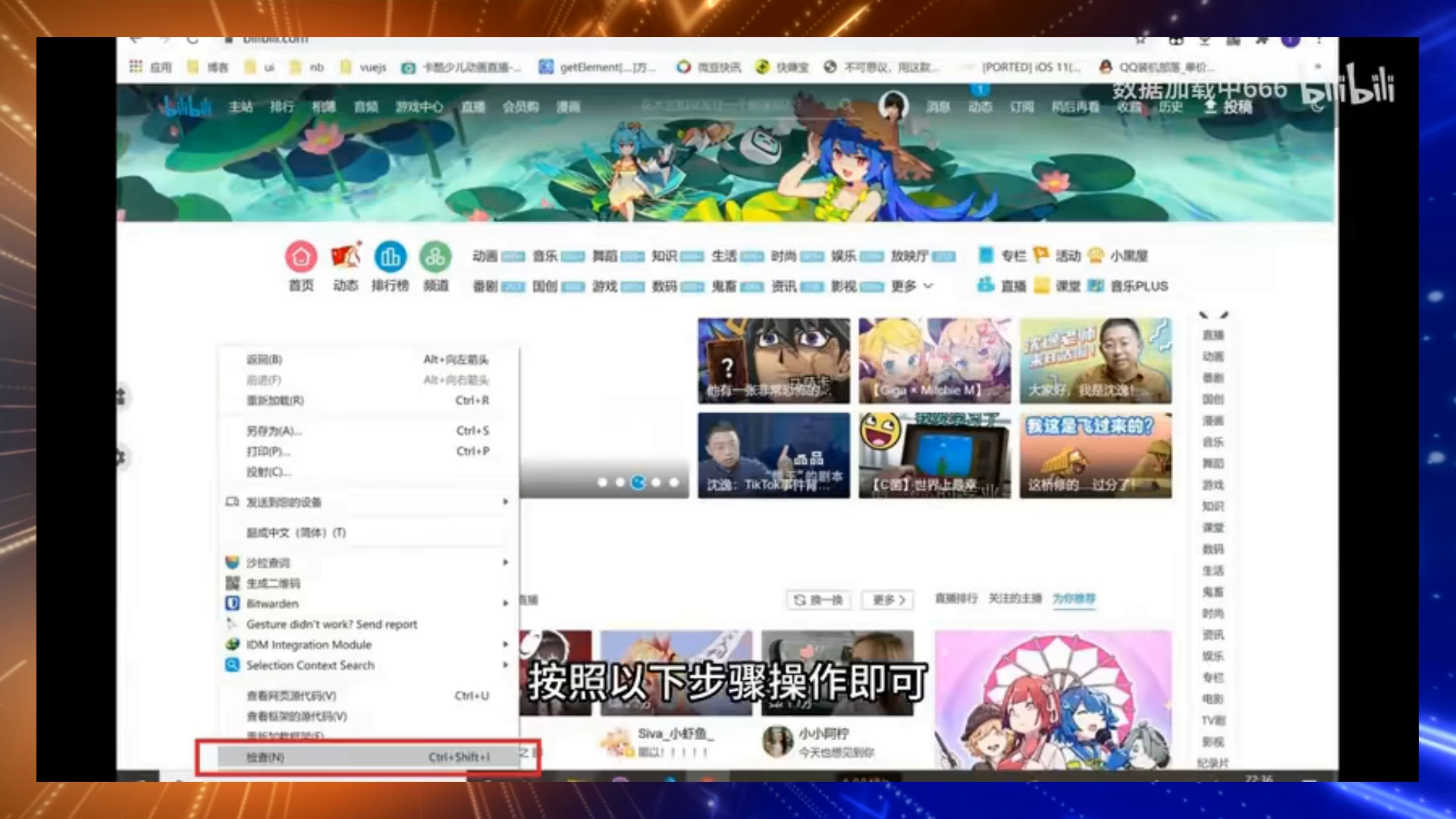Open the nb bookmark folder
The height and width of the screenshot is (819, 1456).
click(x=306, y=67)
